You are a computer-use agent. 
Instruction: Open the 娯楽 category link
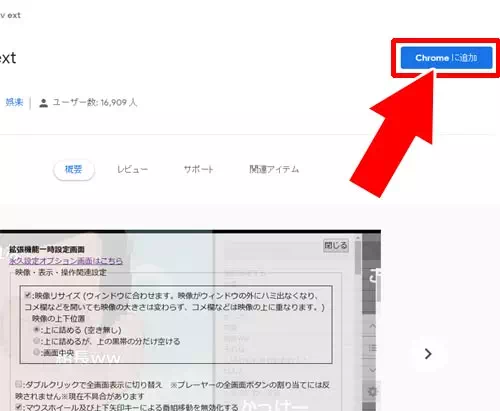[x=14, y=102]
